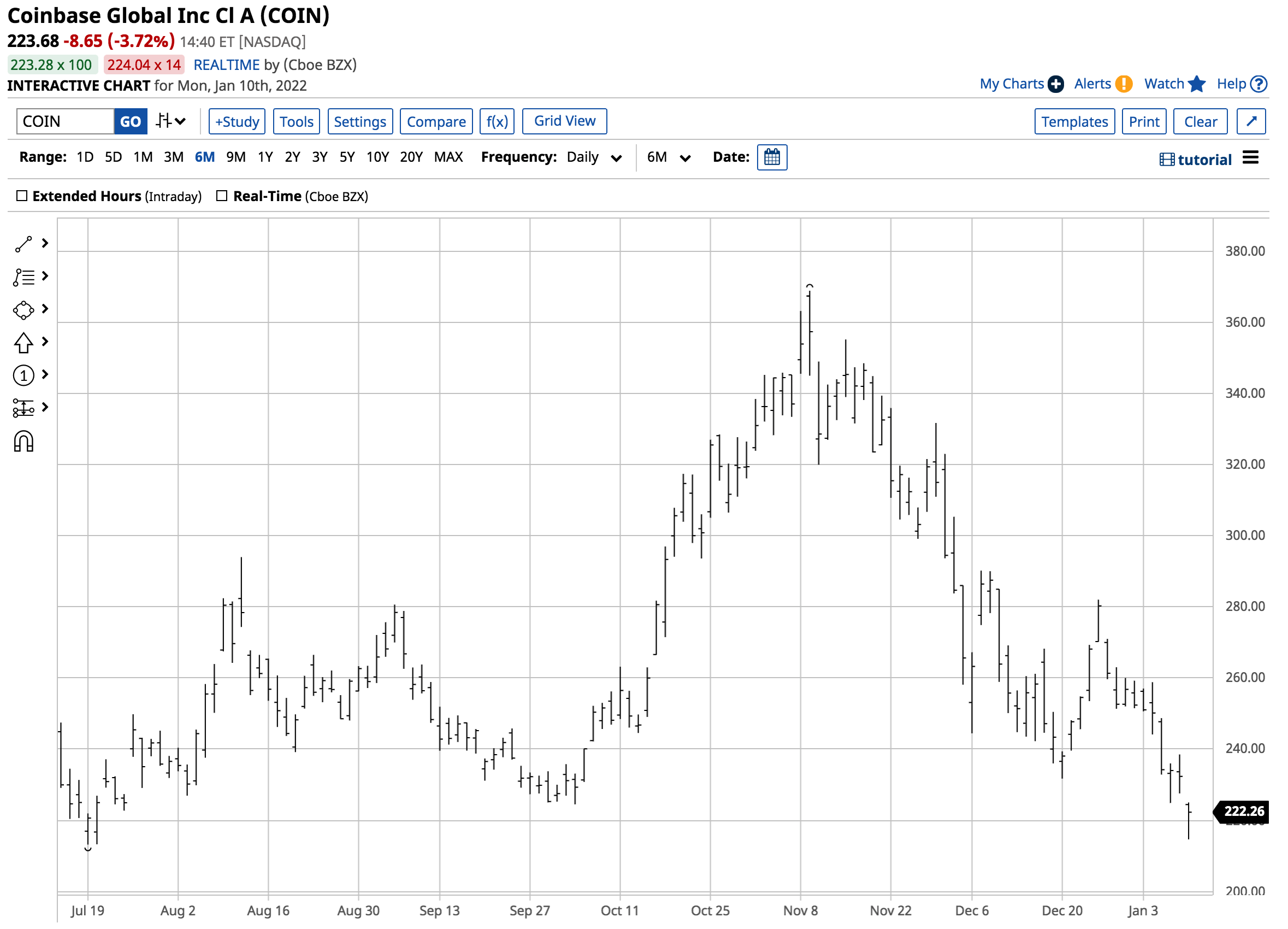Click the COIN symbol input field
Screen dimensions: 1288x929
click(x=66, y=122)
